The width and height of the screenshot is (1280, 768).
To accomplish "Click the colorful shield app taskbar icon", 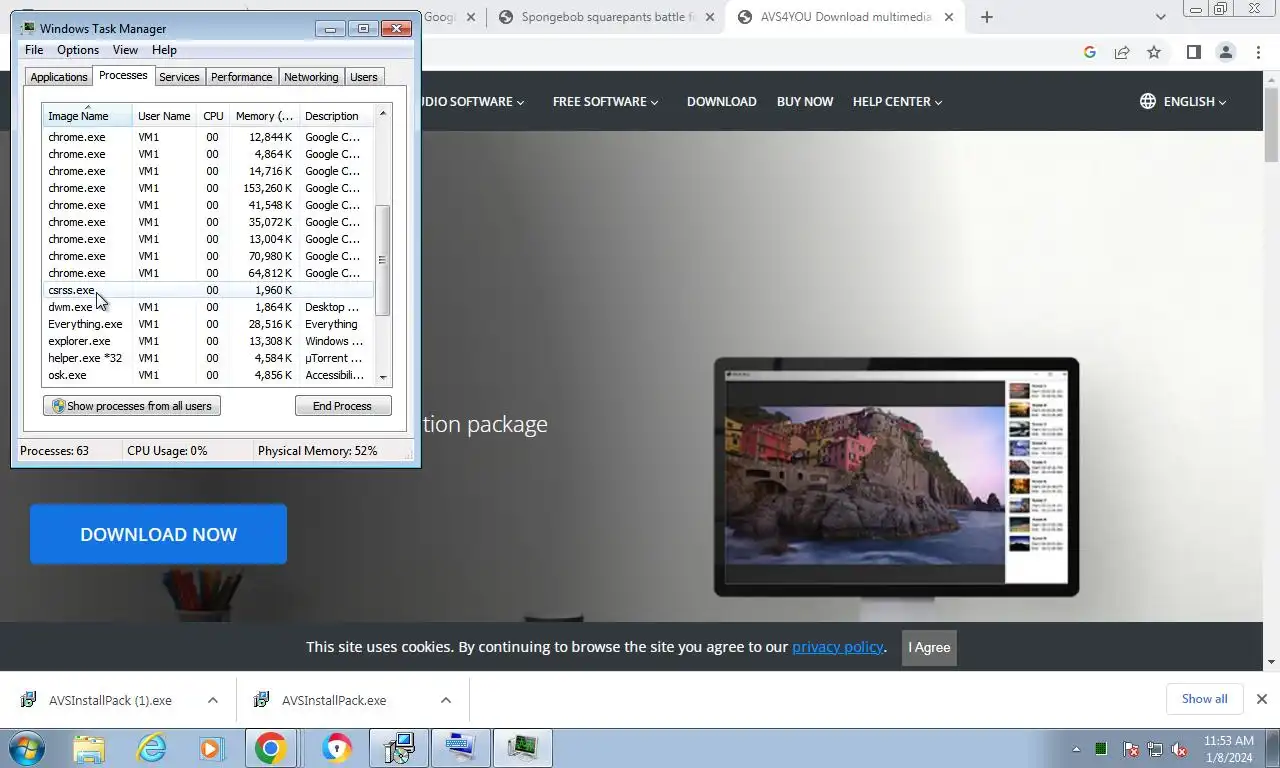I will pos(337,748).
